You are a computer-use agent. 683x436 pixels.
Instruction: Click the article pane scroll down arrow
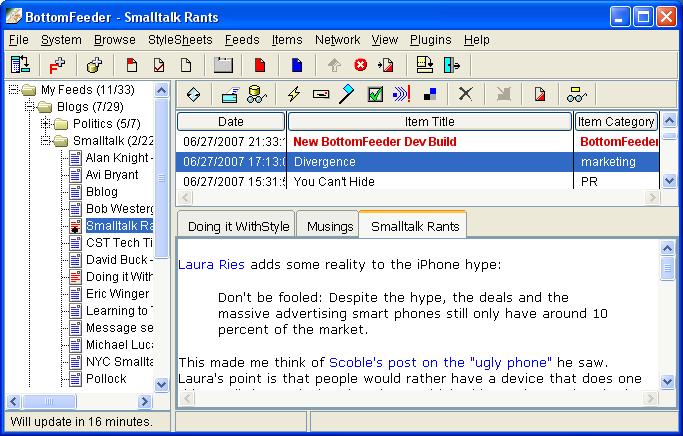(667, 382)
